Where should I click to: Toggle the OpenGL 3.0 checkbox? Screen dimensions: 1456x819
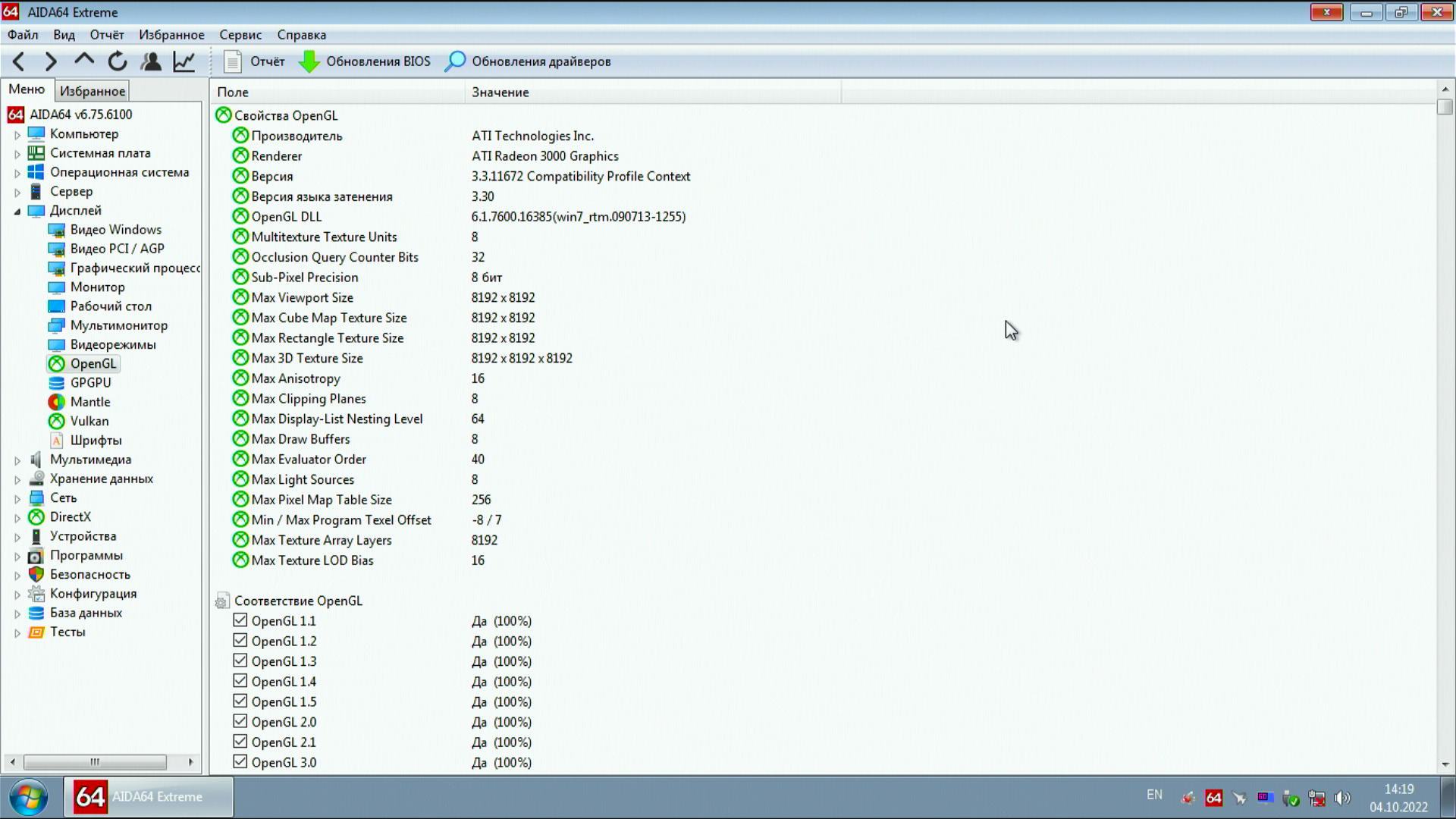tap(240, 761)
